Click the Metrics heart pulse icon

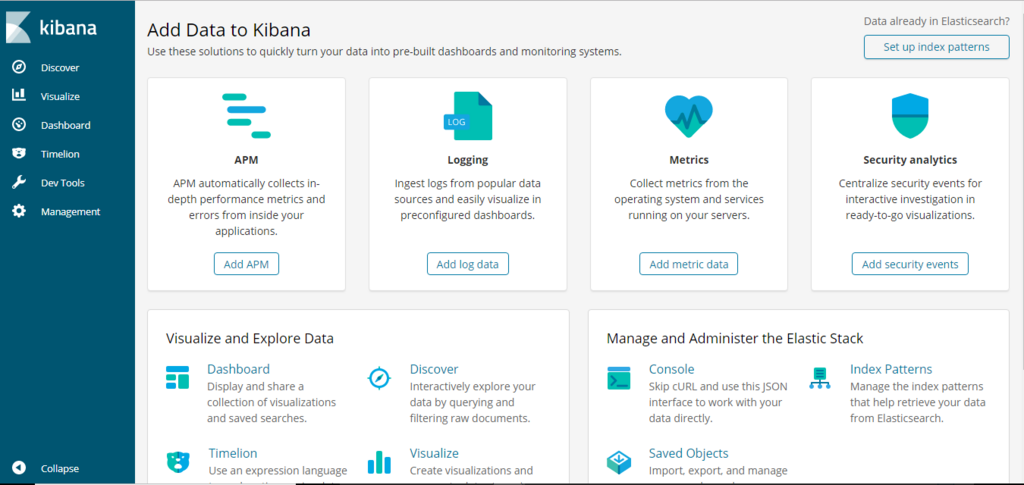(689, 116)
